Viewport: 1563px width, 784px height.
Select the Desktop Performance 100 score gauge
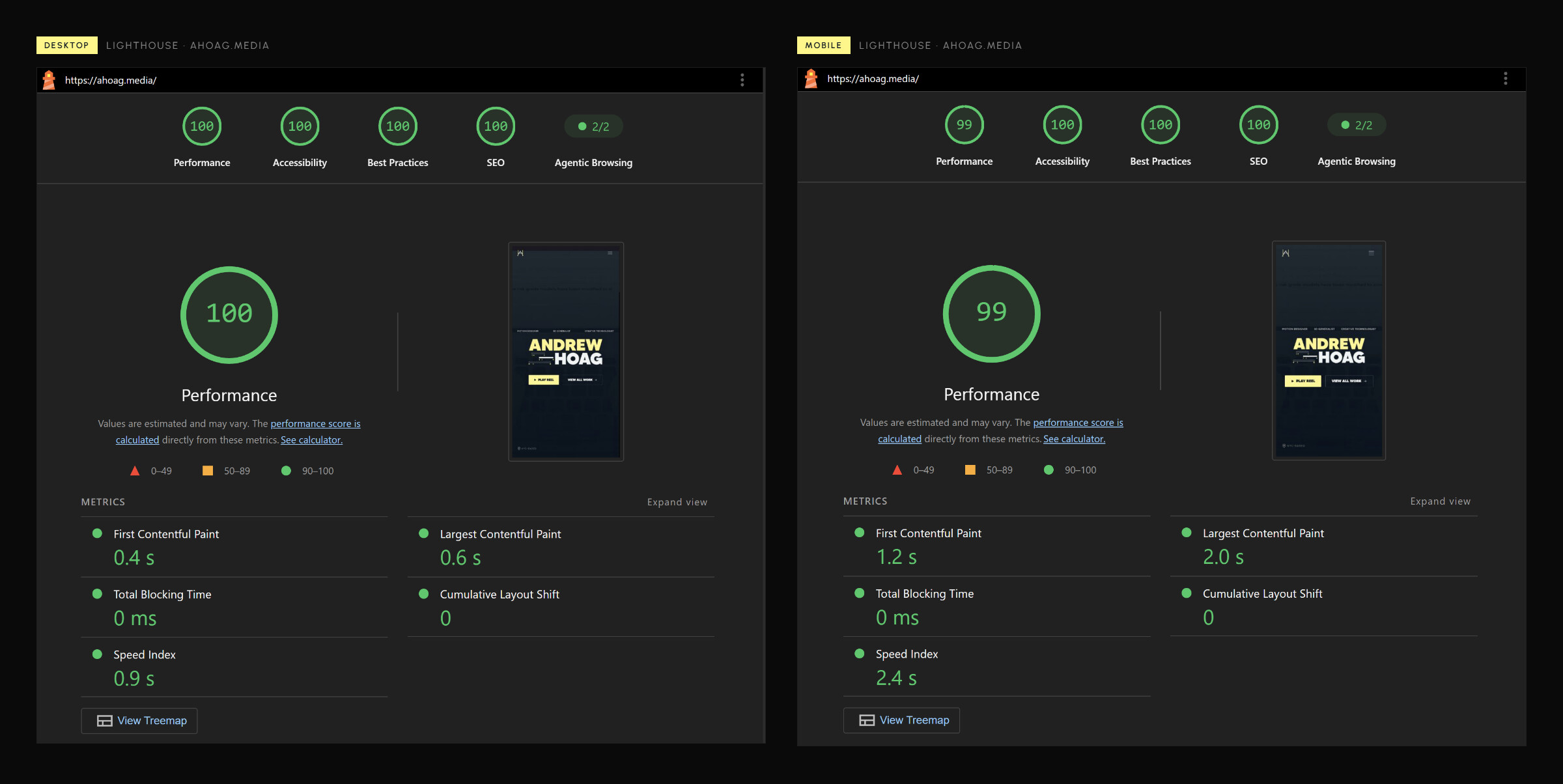pyautogui.click(x=202, y=126)
